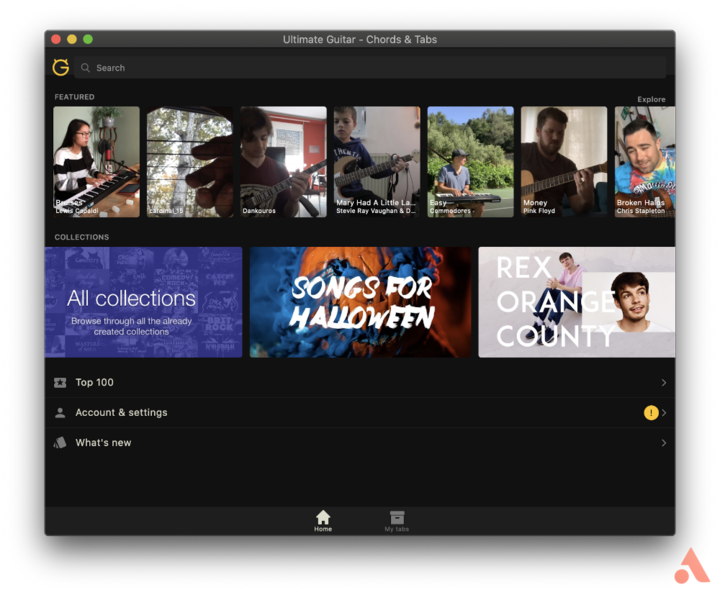The width and height of the screenshot is (720, 595).
Task: Click the What's new cards icon
Action: (60, 443)
